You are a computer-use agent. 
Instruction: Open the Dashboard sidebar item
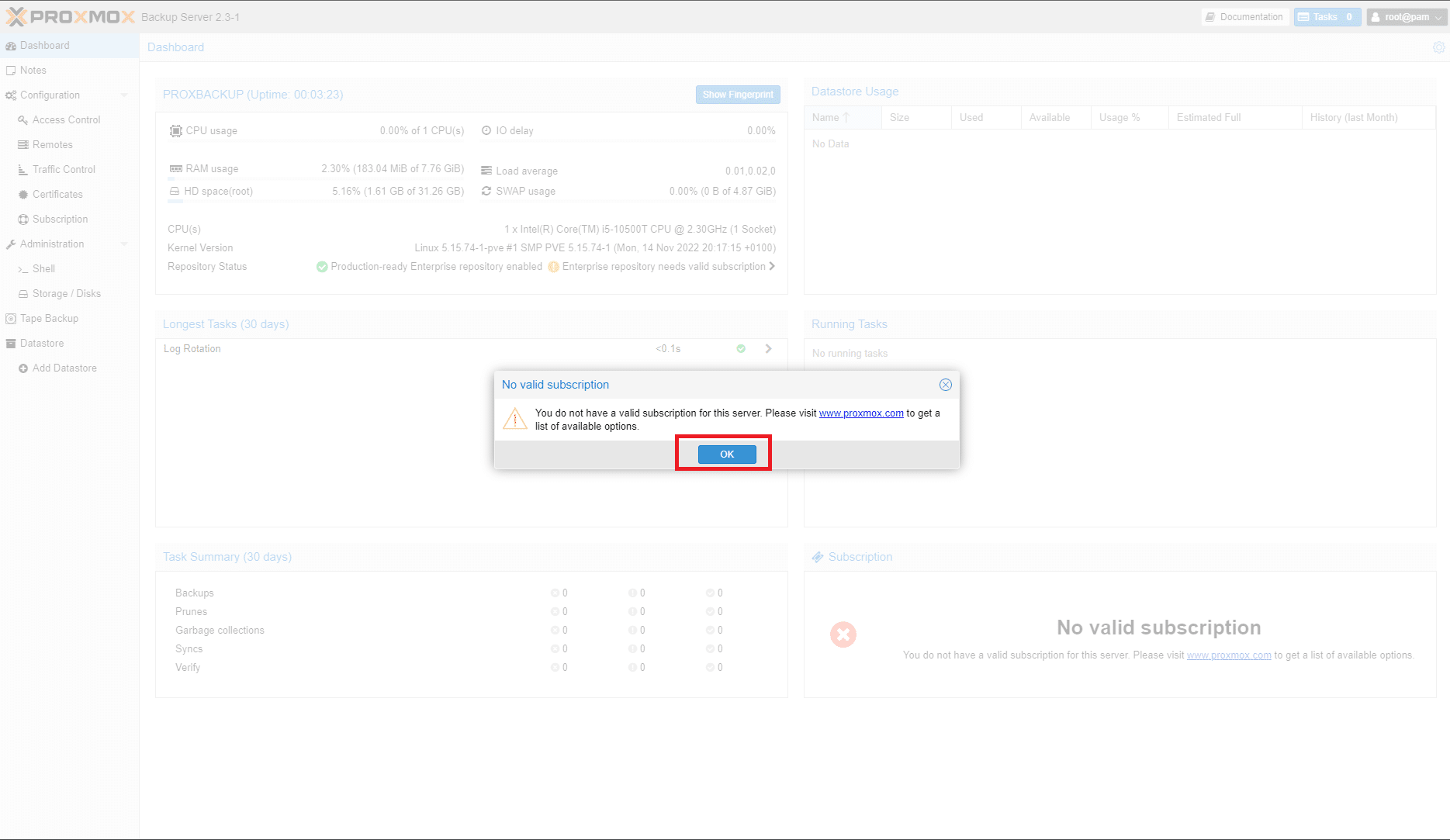(69, 46)
